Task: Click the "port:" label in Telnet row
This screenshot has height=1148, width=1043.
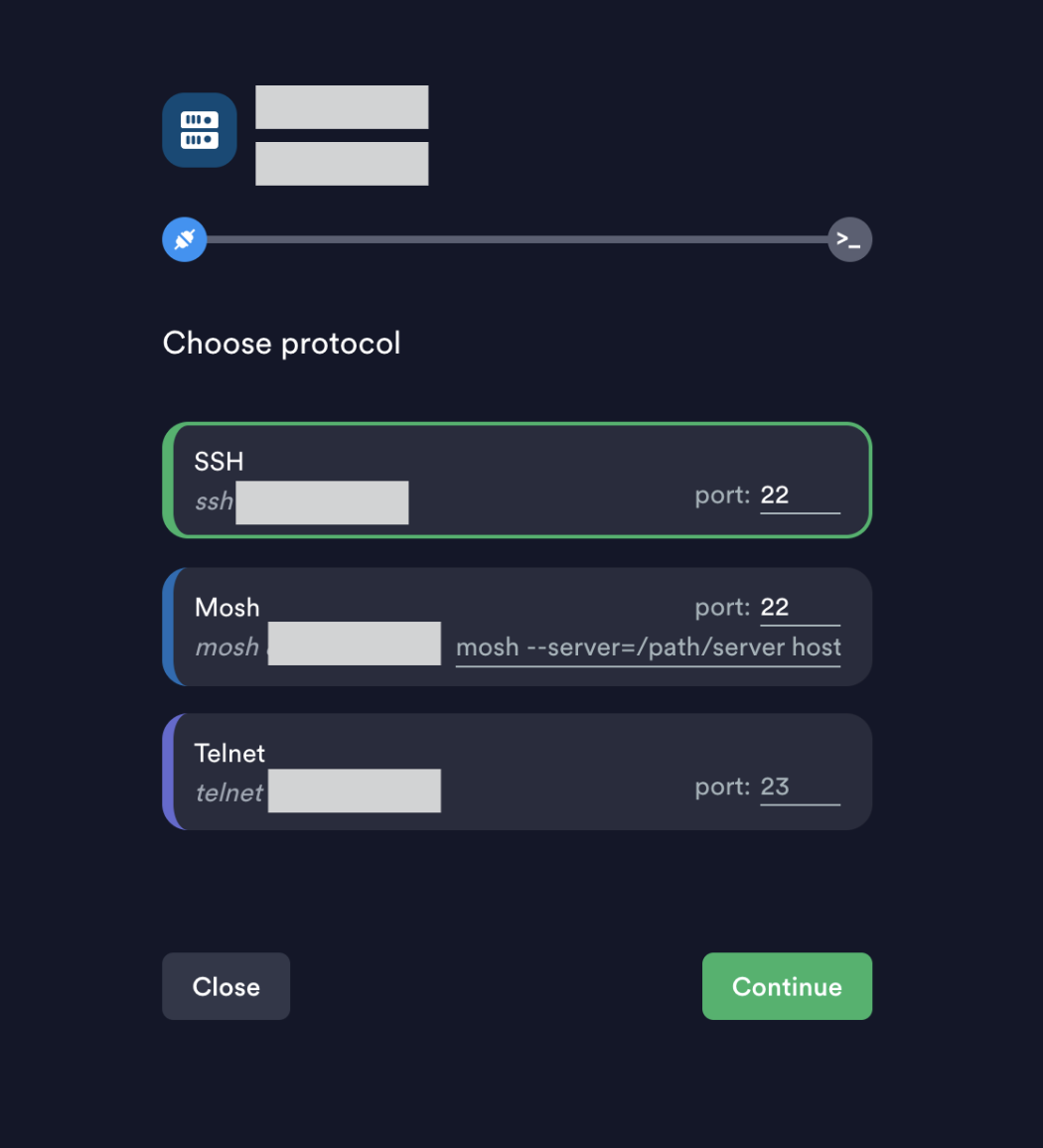Action: click(x=722, y=788)
